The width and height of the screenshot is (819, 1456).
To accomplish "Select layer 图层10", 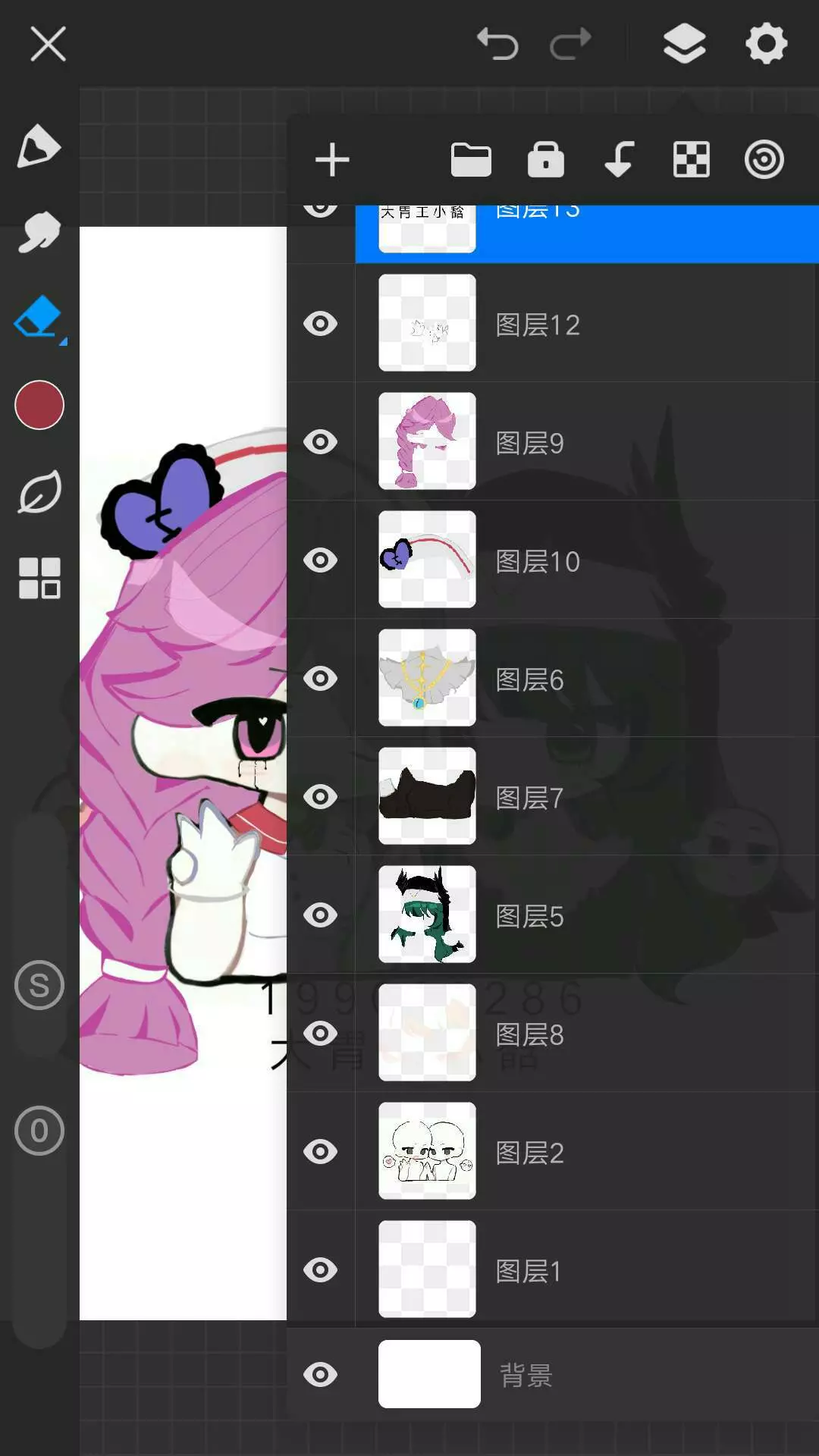I will pos(587,560).
